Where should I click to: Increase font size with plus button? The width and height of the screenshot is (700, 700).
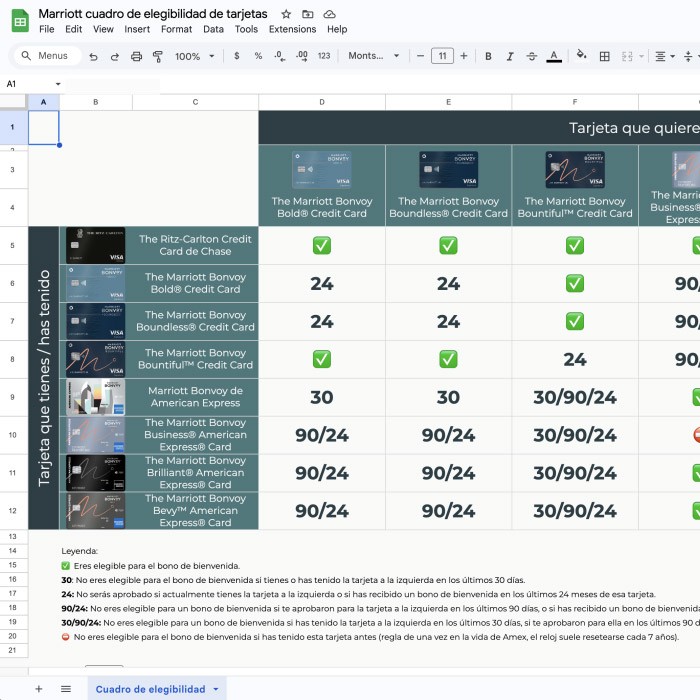464,56
